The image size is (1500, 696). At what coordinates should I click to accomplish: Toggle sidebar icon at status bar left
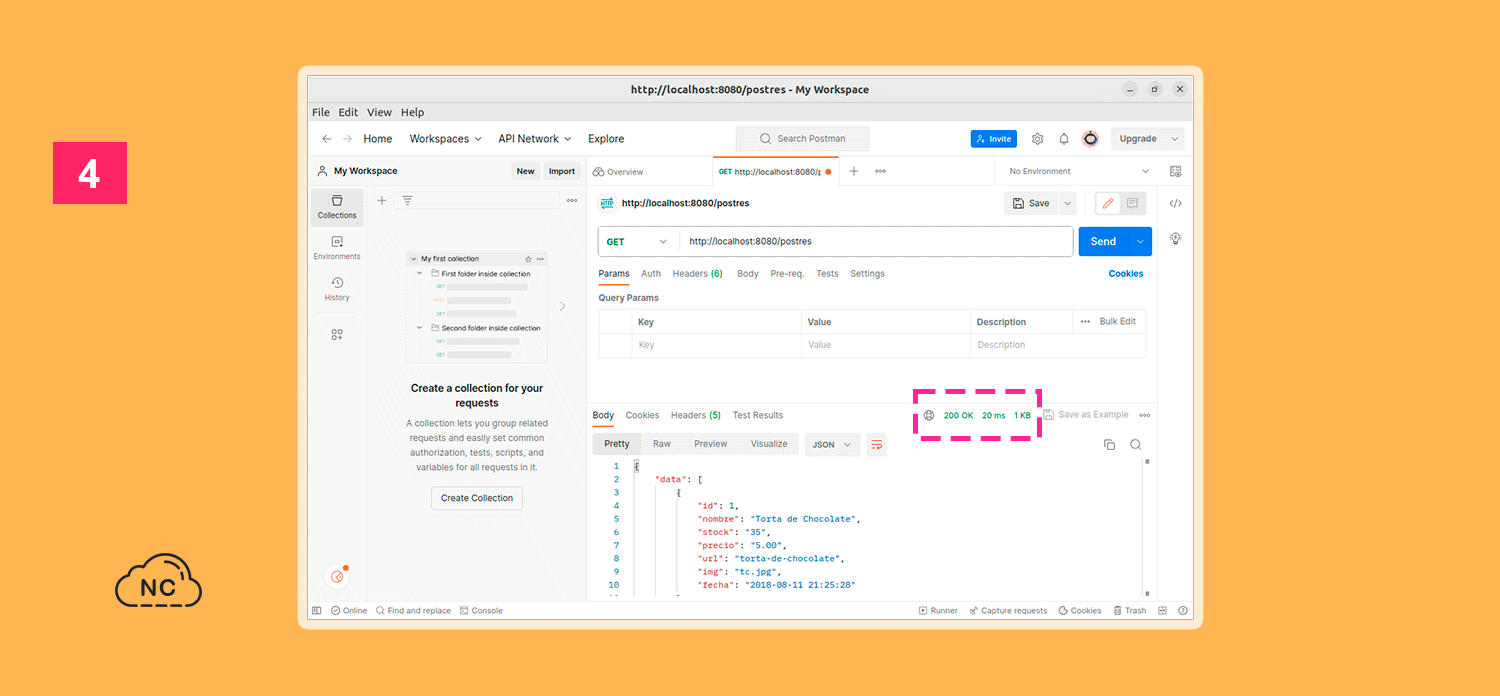click(x=317, y=610)
